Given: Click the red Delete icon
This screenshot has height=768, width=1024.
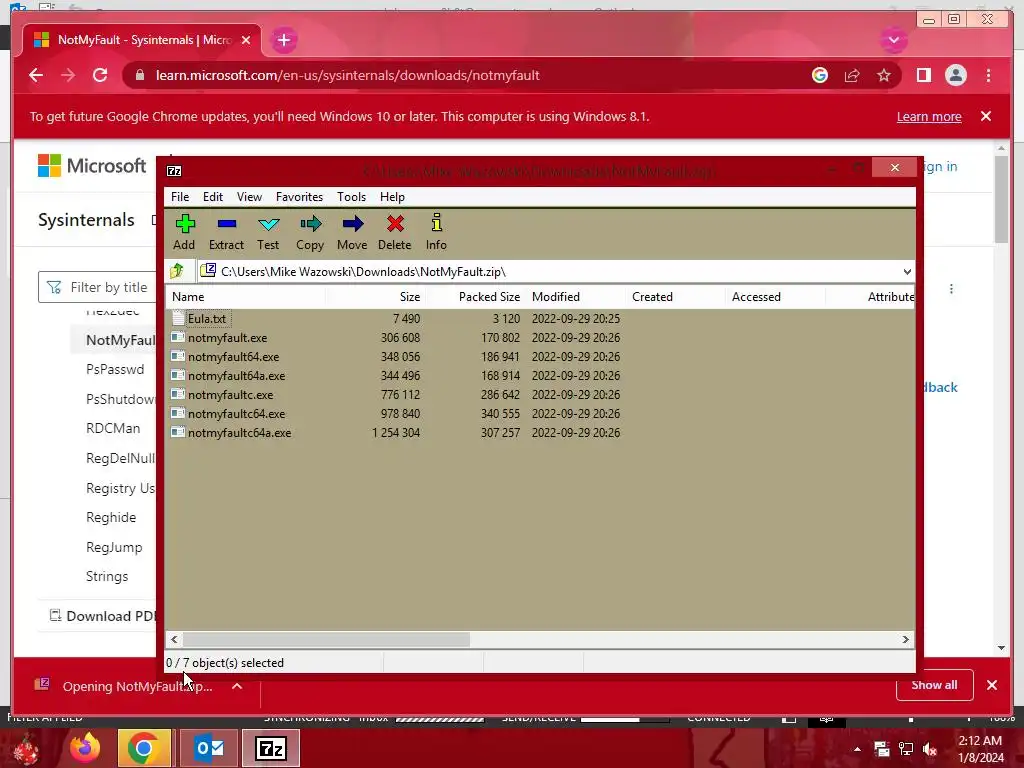Looking at the screenshot, I should (x=394, y=232).
